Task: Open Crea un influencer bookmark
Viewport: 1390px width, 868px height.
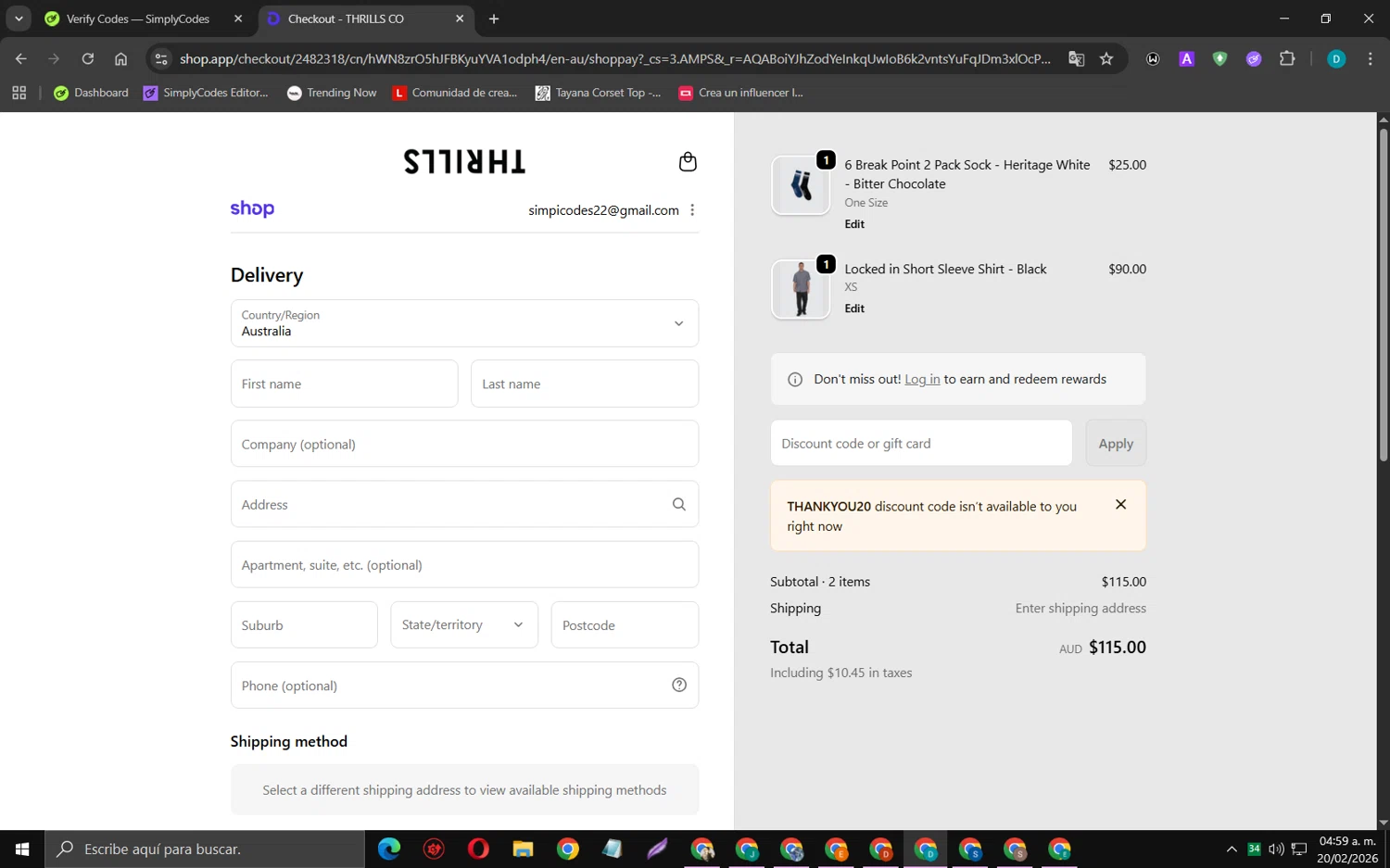Action: 740,93
